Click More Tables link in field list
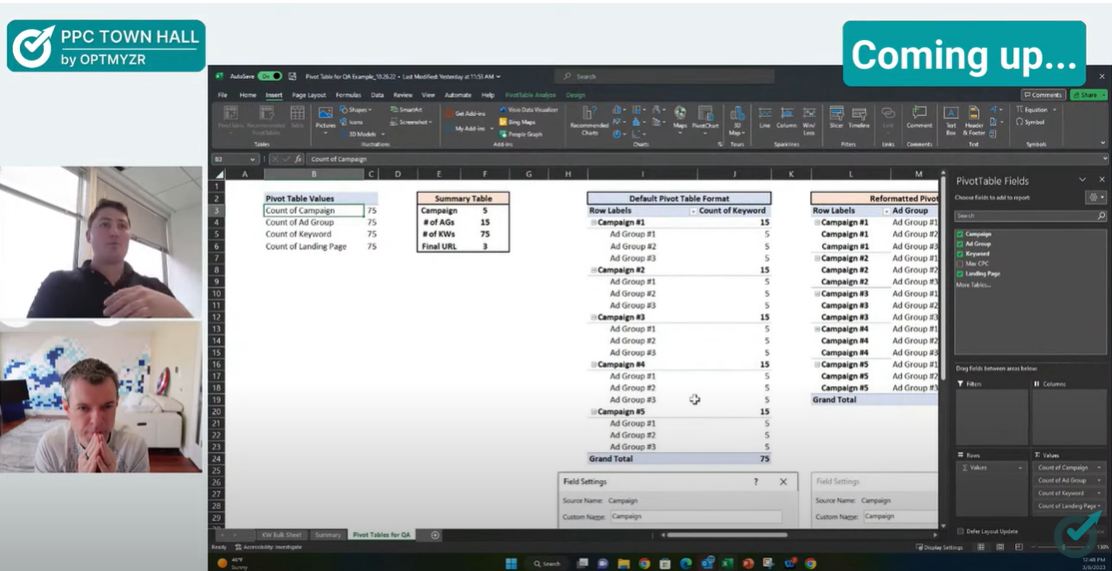The height and width of the screenshot is (571, 1112). [x=972, y=284]
